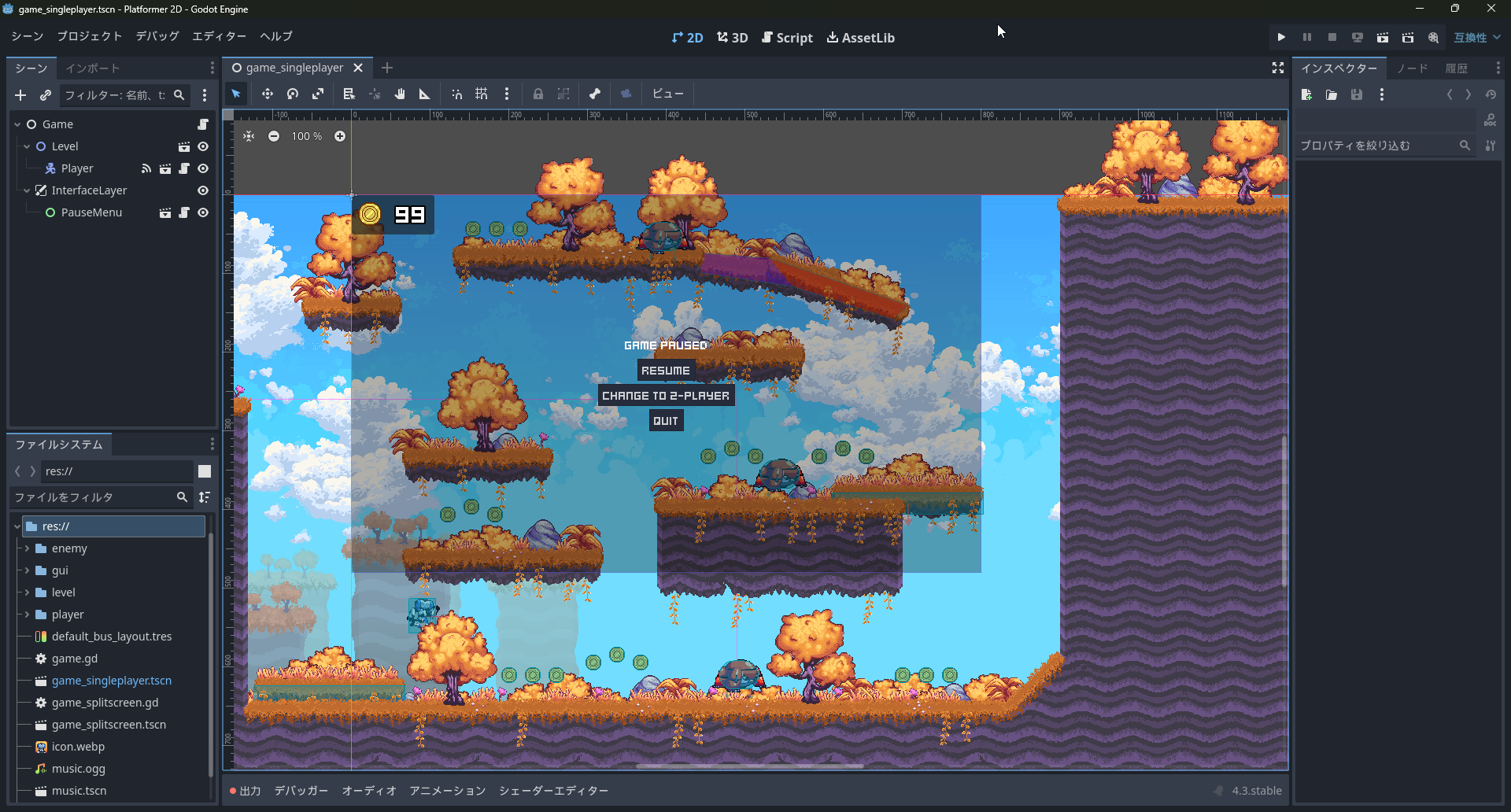Run the current scene clapper icon
1511x812 pixels.
click(x=1383, y=37)
